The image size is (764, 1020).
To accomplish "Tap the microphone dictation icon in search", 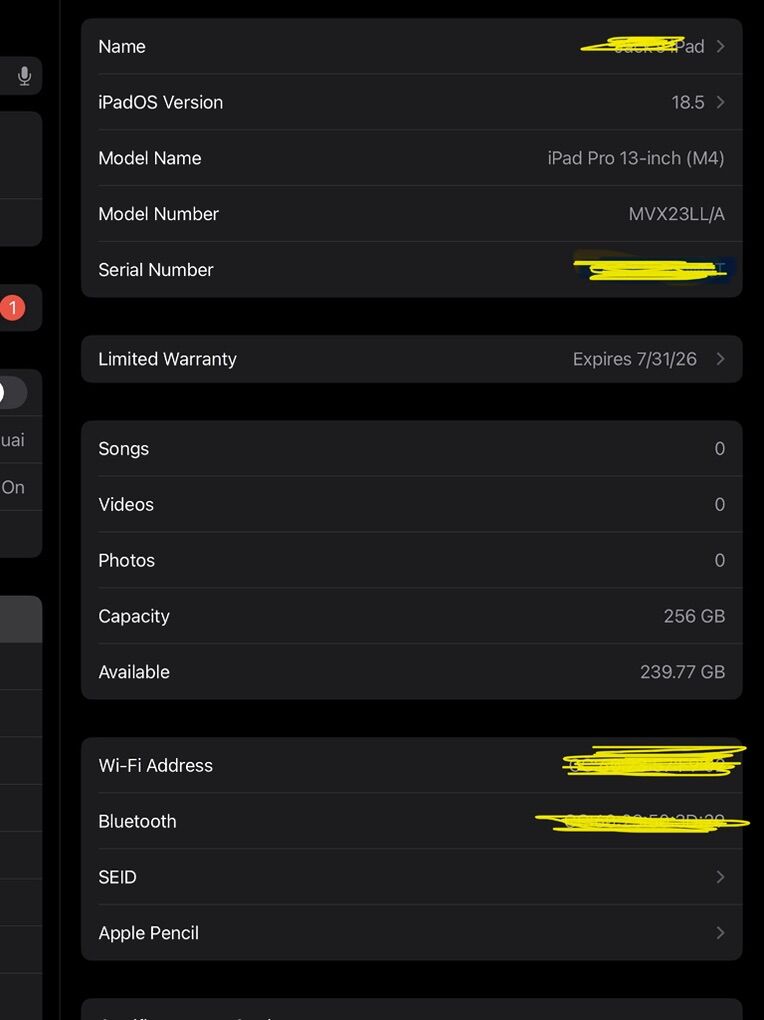I will coord(25,76).
